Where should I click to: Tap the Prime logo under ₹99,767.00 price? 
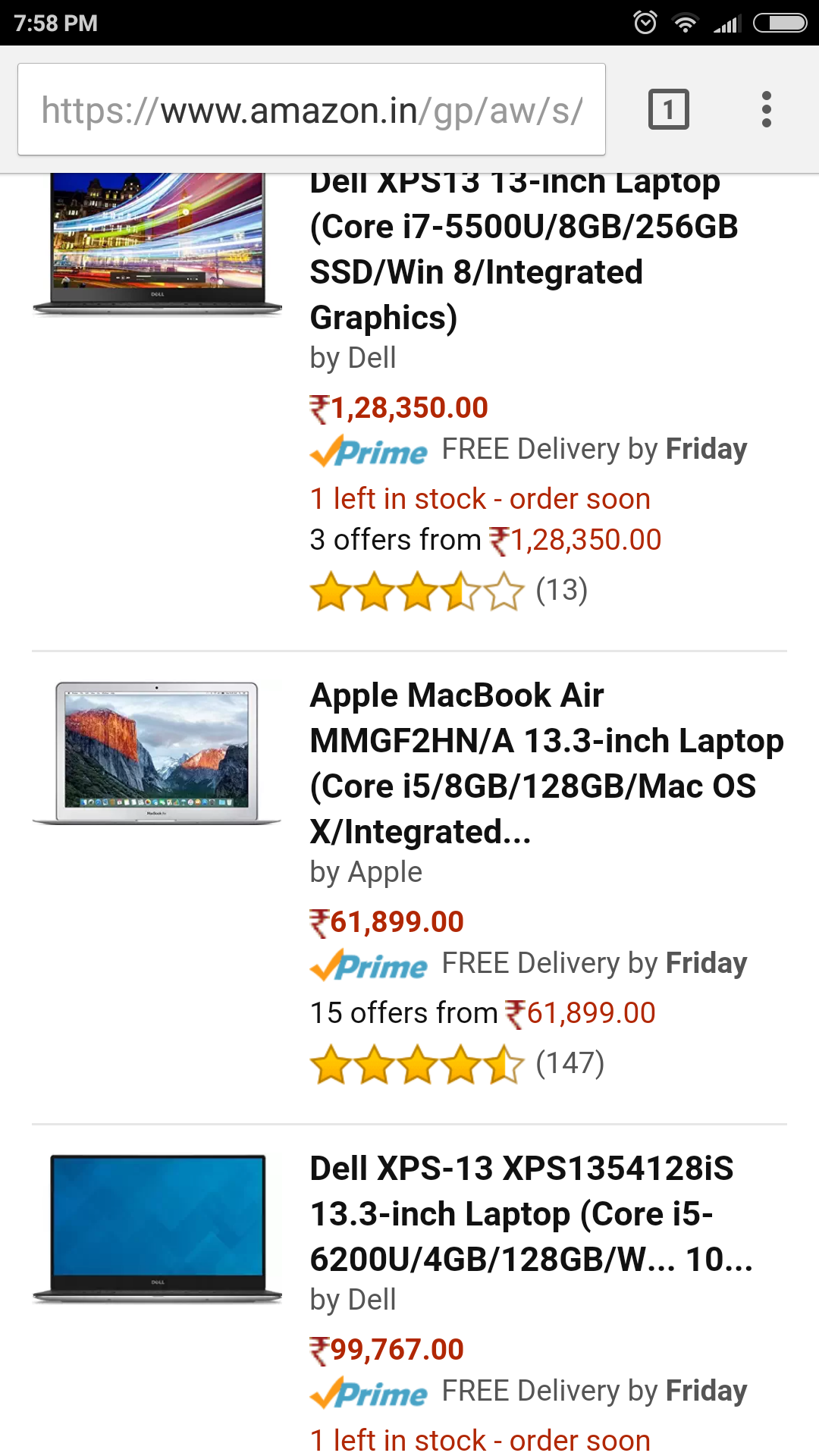369,1392
